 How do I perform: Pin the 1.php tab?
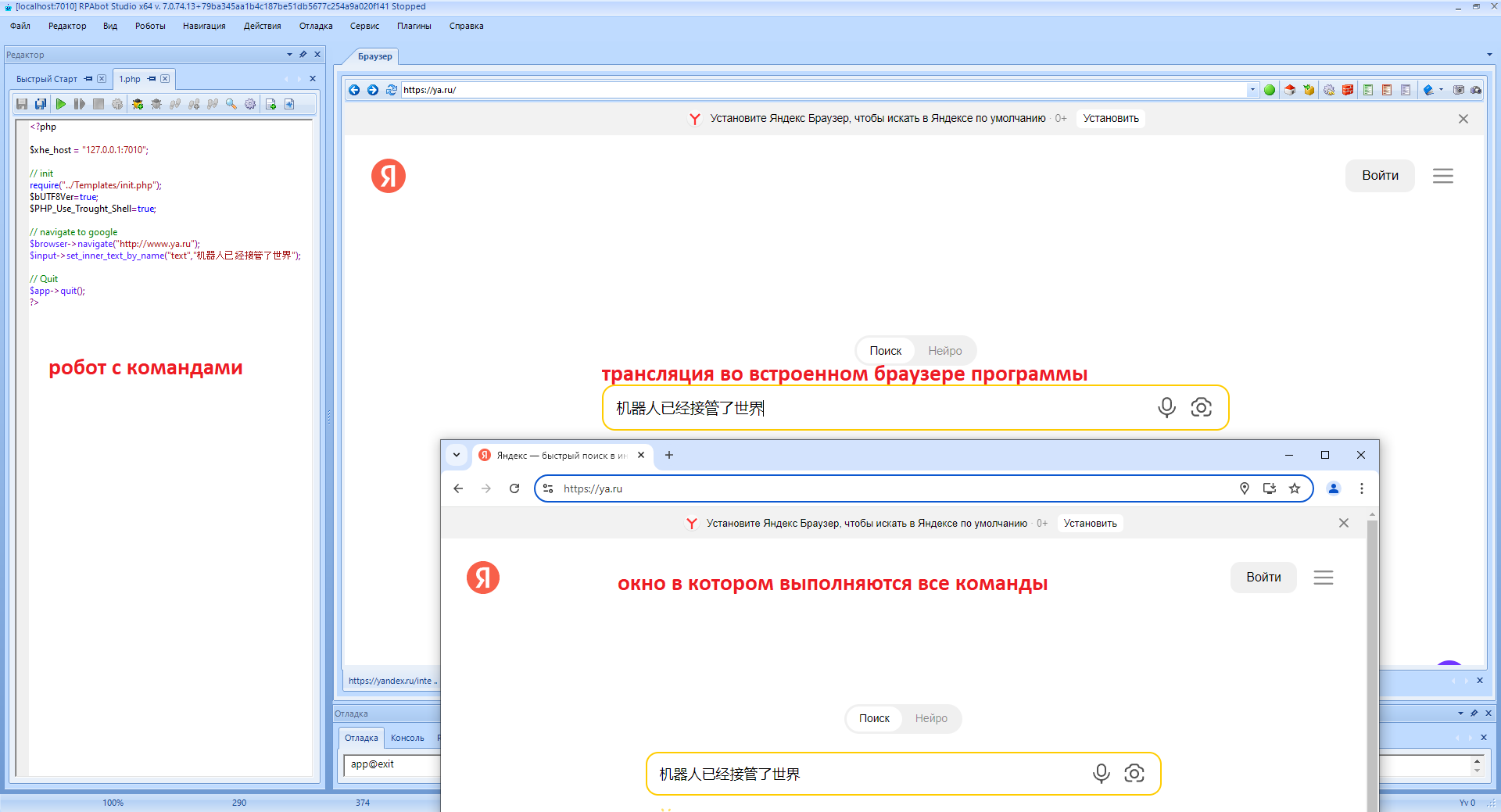pyautogui.click(x=152, y=79)
